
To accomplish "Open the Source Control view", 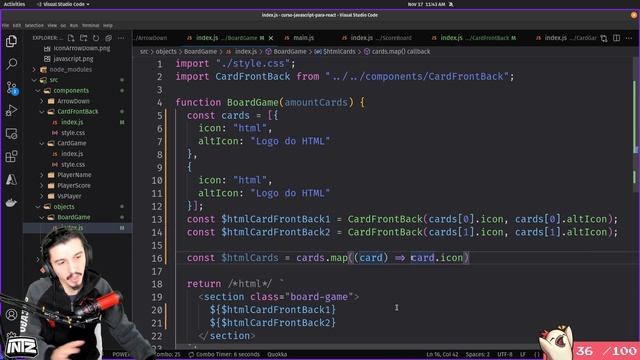I will [x=11, y=87].
